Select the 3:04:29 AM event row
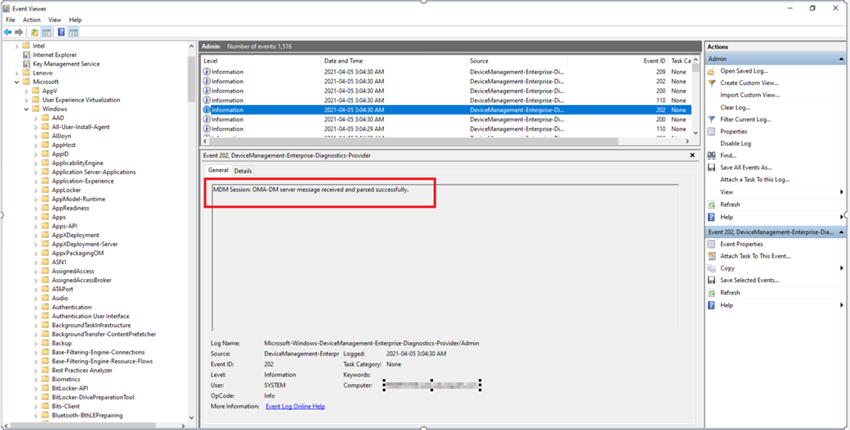 447,129
